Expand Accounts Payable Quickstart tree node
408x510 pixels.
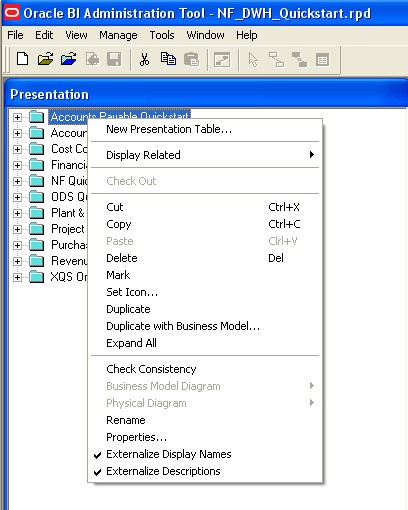click(17, 117)
